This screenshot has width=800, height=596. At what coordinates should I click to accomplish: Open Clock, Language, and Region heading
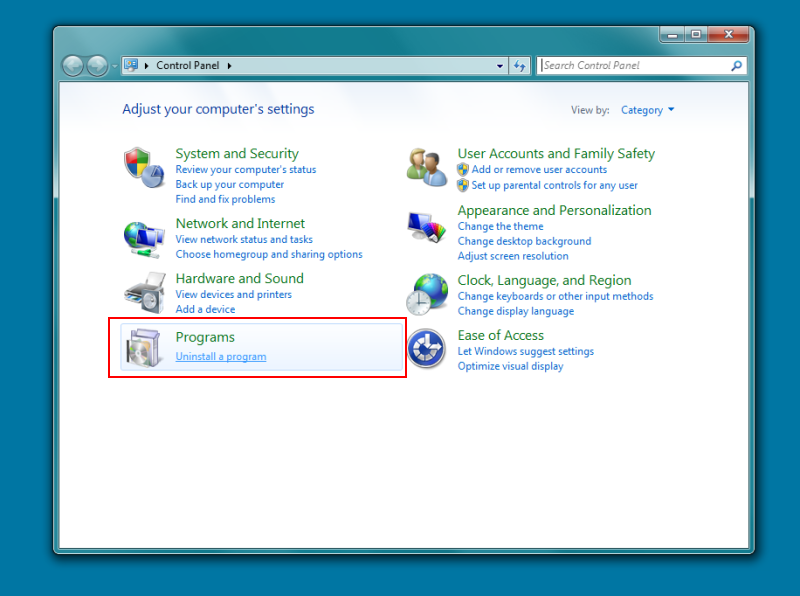click(x=544, y=281)
